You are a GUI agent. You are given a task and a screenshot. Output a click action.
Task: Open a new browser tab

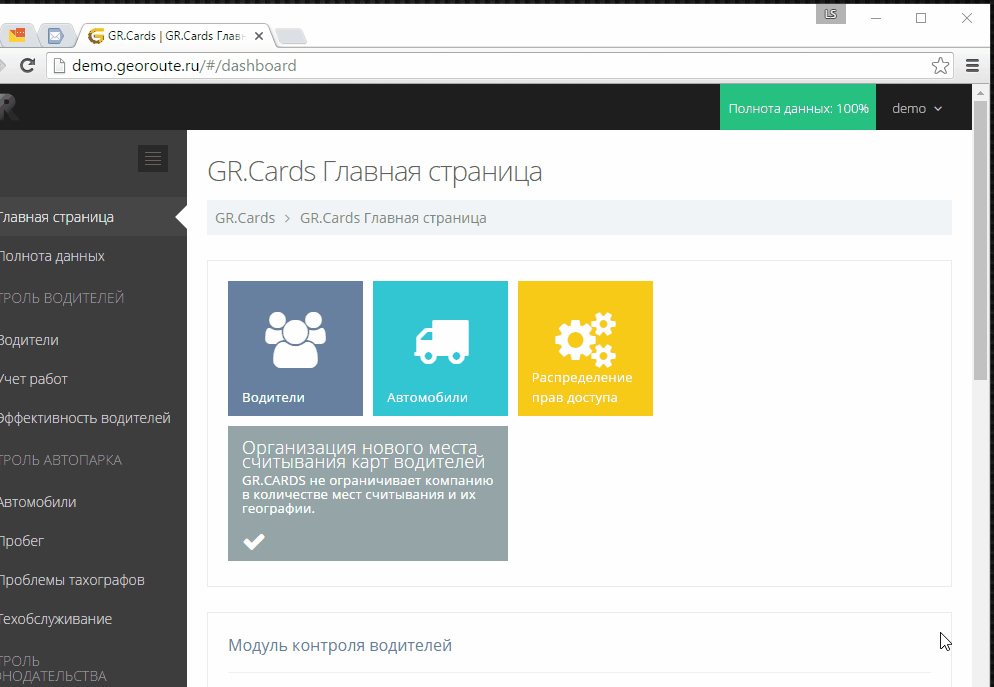[x=292, y=37]
